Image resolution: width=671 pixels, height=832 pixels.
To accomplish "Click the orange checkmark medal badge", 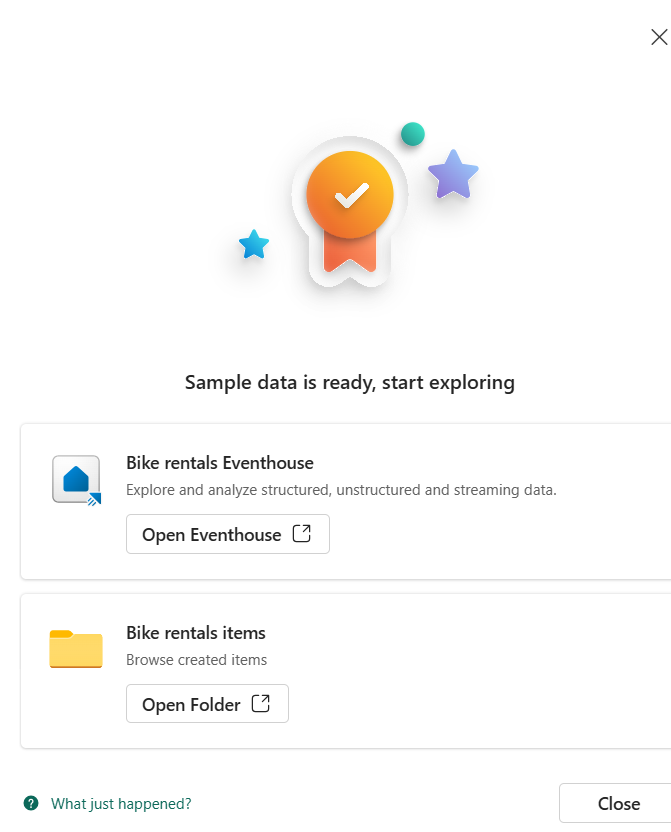I will coord(350,194).
